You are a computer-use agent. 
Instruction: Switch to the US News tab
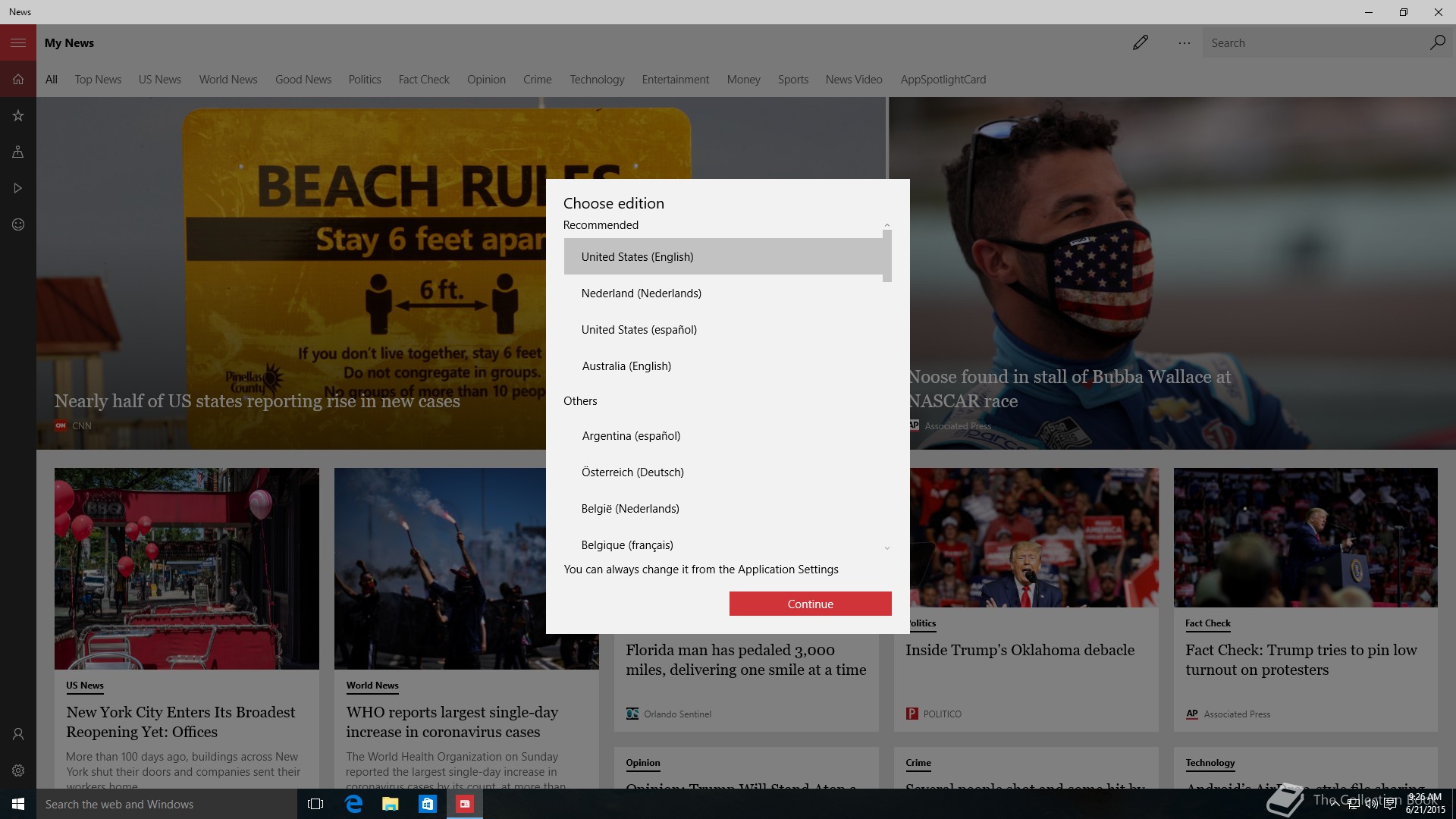pyautogui.click(x=160, y=80)
